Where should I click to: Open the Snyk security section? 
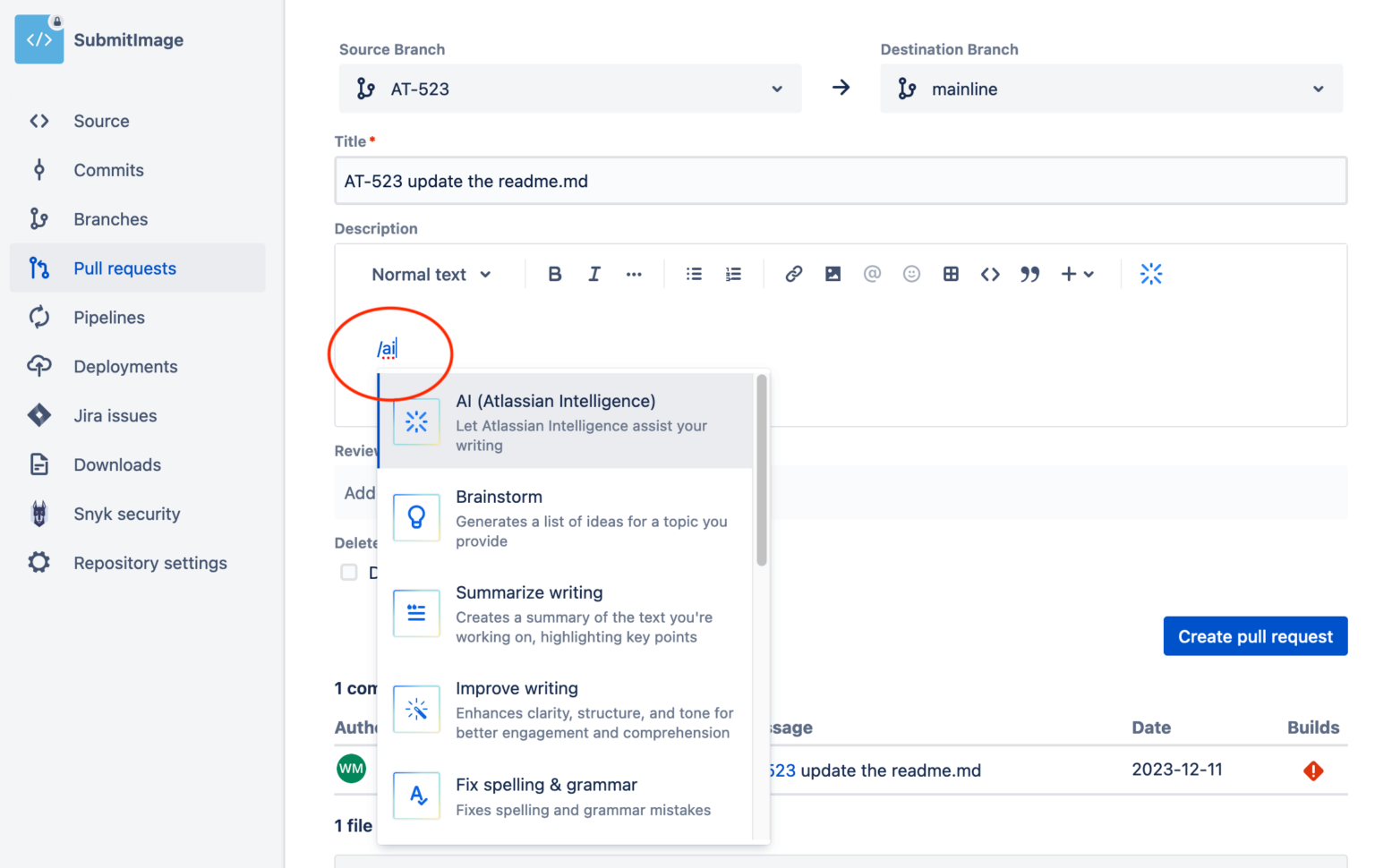[x=126, y=514]
